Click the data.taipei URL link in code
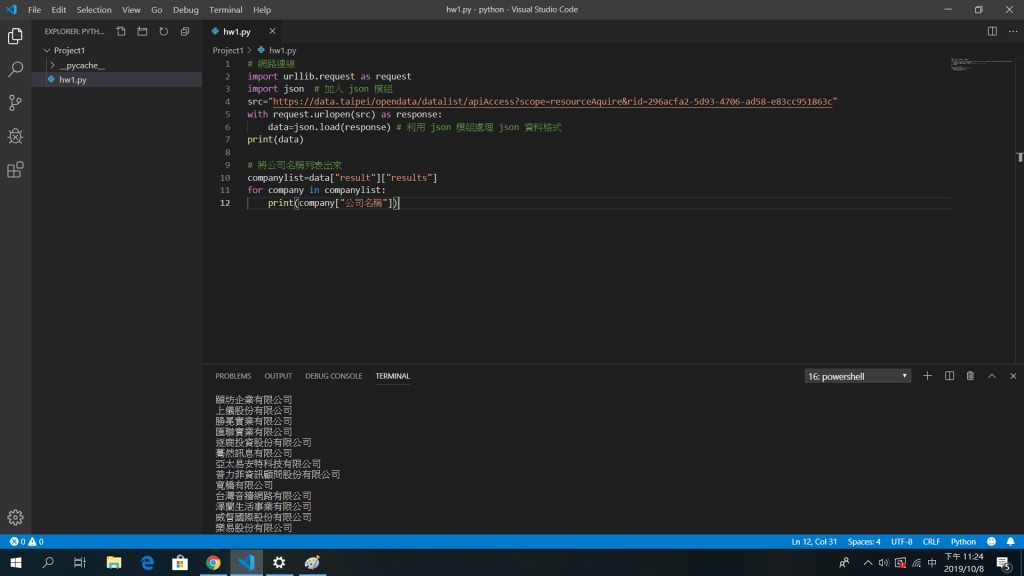Image resolution: width=1024 pixels, height=576 pixels. [552, 101]
